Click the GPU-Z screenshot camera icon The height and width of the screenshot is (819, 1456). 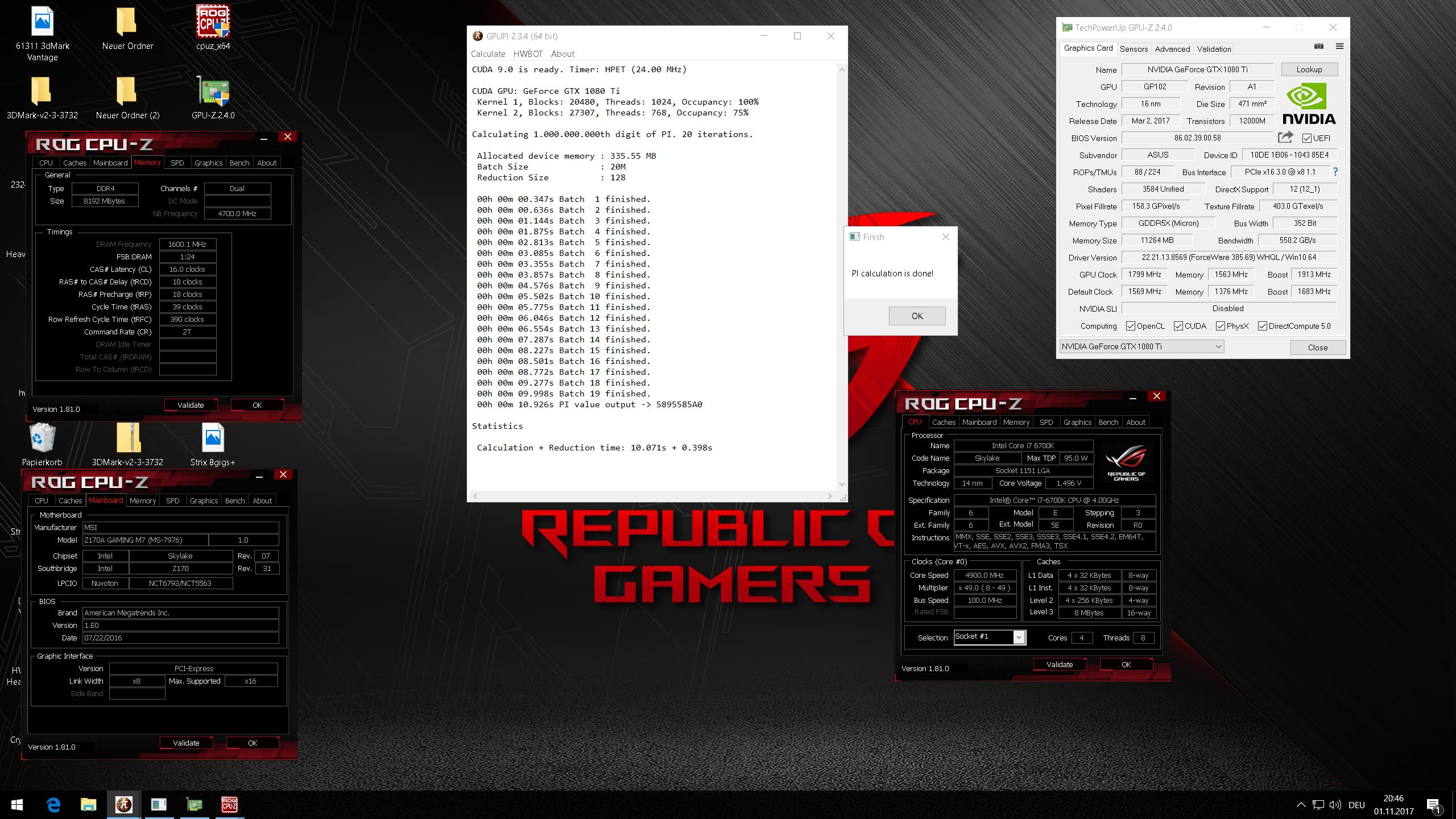click(x=1318, y=47)
